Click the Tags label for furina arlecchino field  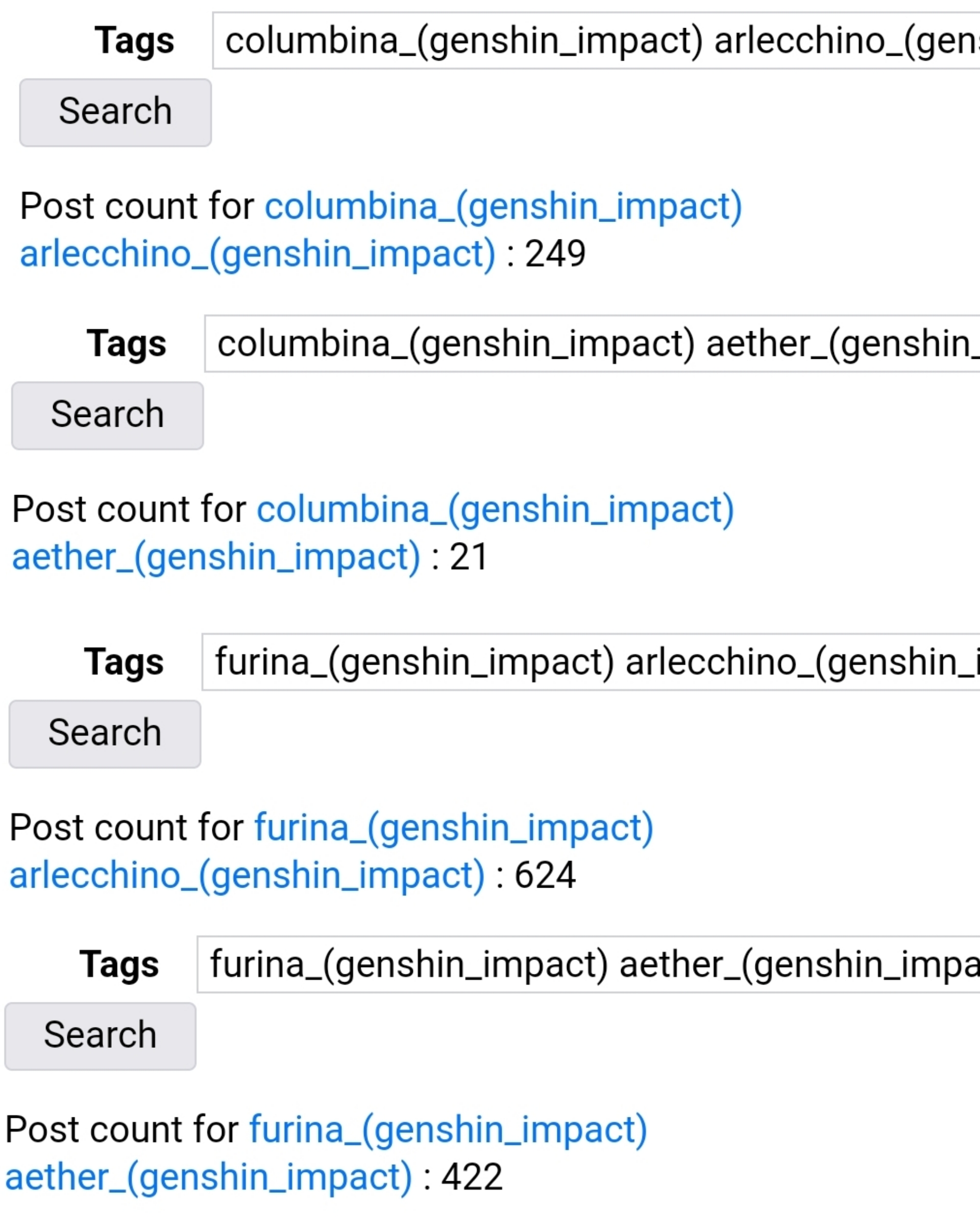124,662
